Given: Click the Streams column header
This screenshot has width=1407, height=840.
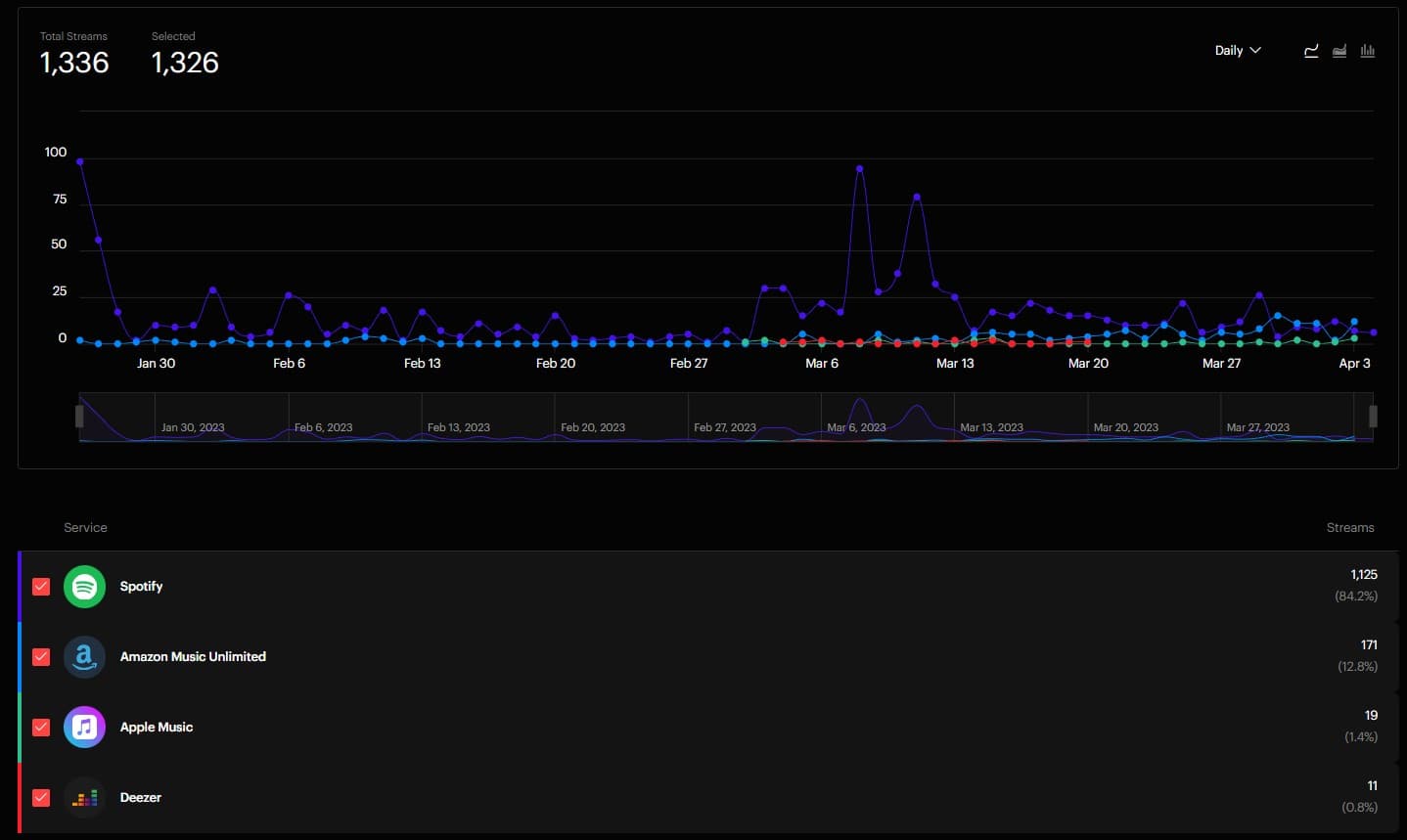Looking at the screenshot, I should [1350, 527].
